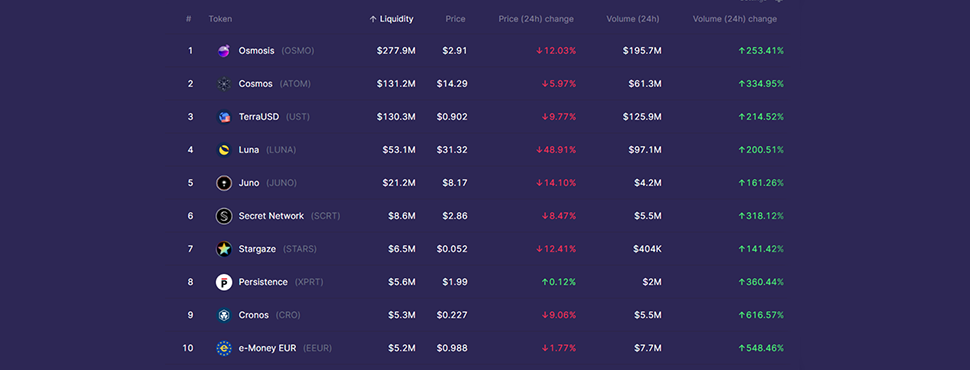
Task: Click the Secret Network logo icon
Action: click(224, 216)
